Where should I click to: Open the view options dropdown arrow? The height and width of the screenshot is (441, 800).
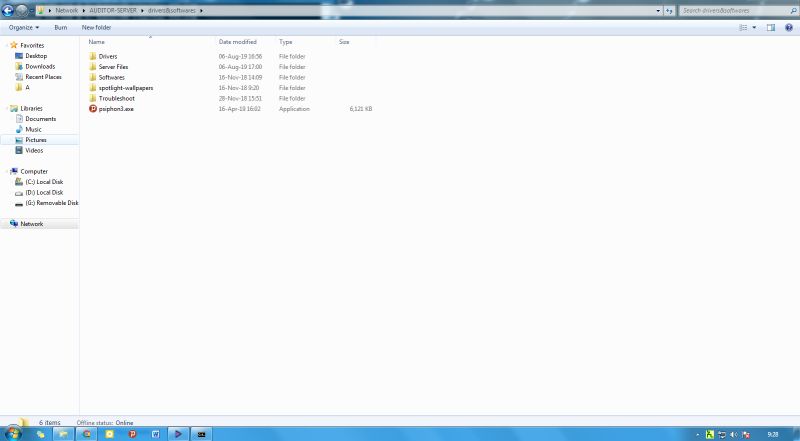click(754, 28)
